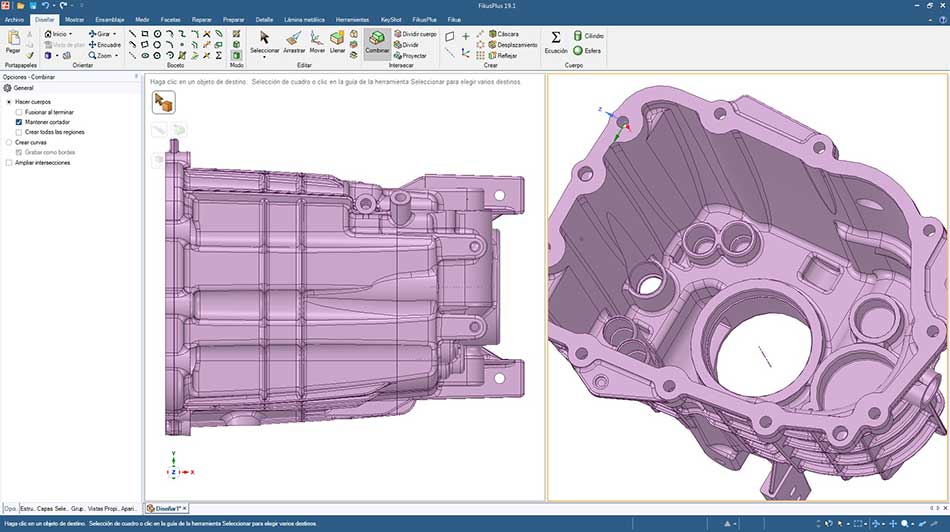Create an Esfera body
950x532 pixels.
tap(588, 50)
